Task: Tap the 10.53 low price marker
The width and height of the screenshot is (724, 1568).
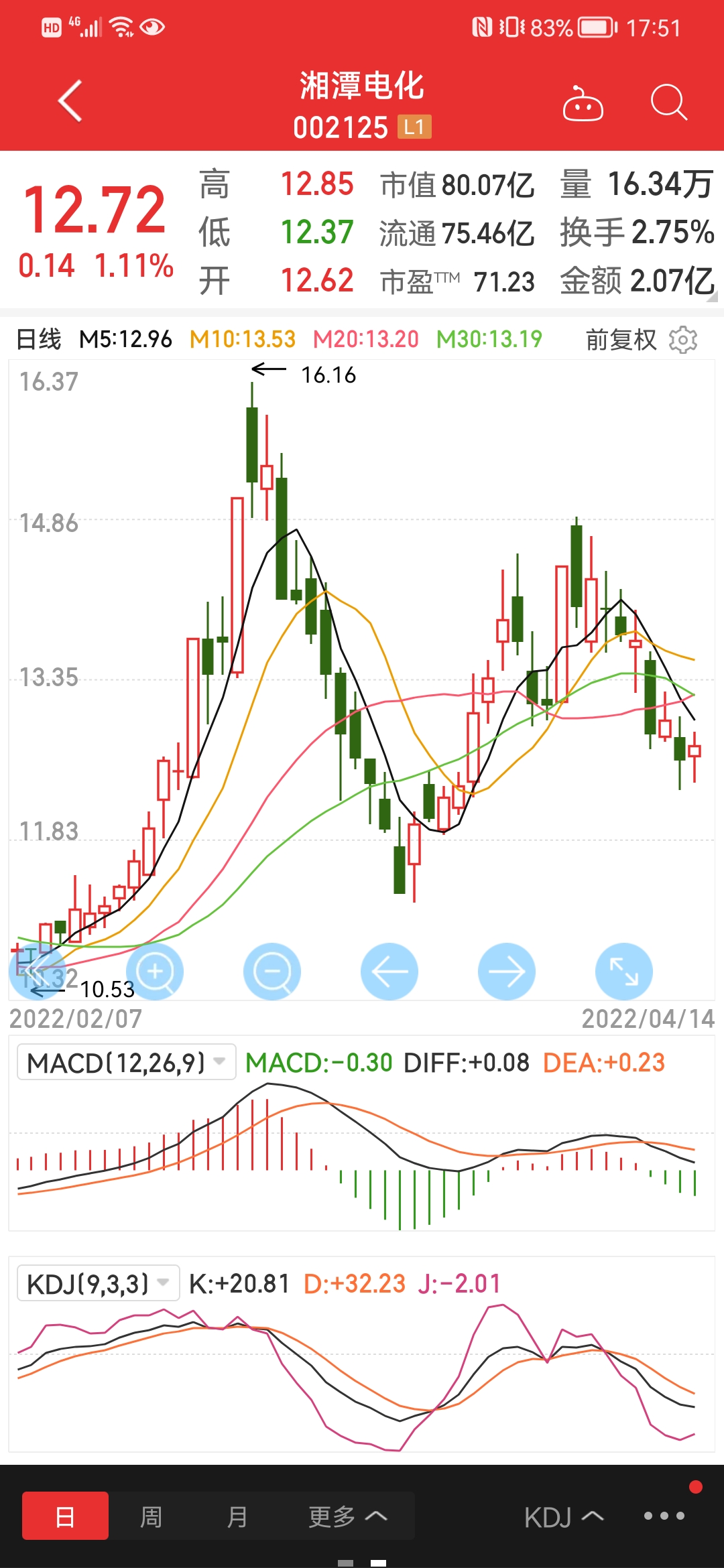Action: (x=107, y=989)
